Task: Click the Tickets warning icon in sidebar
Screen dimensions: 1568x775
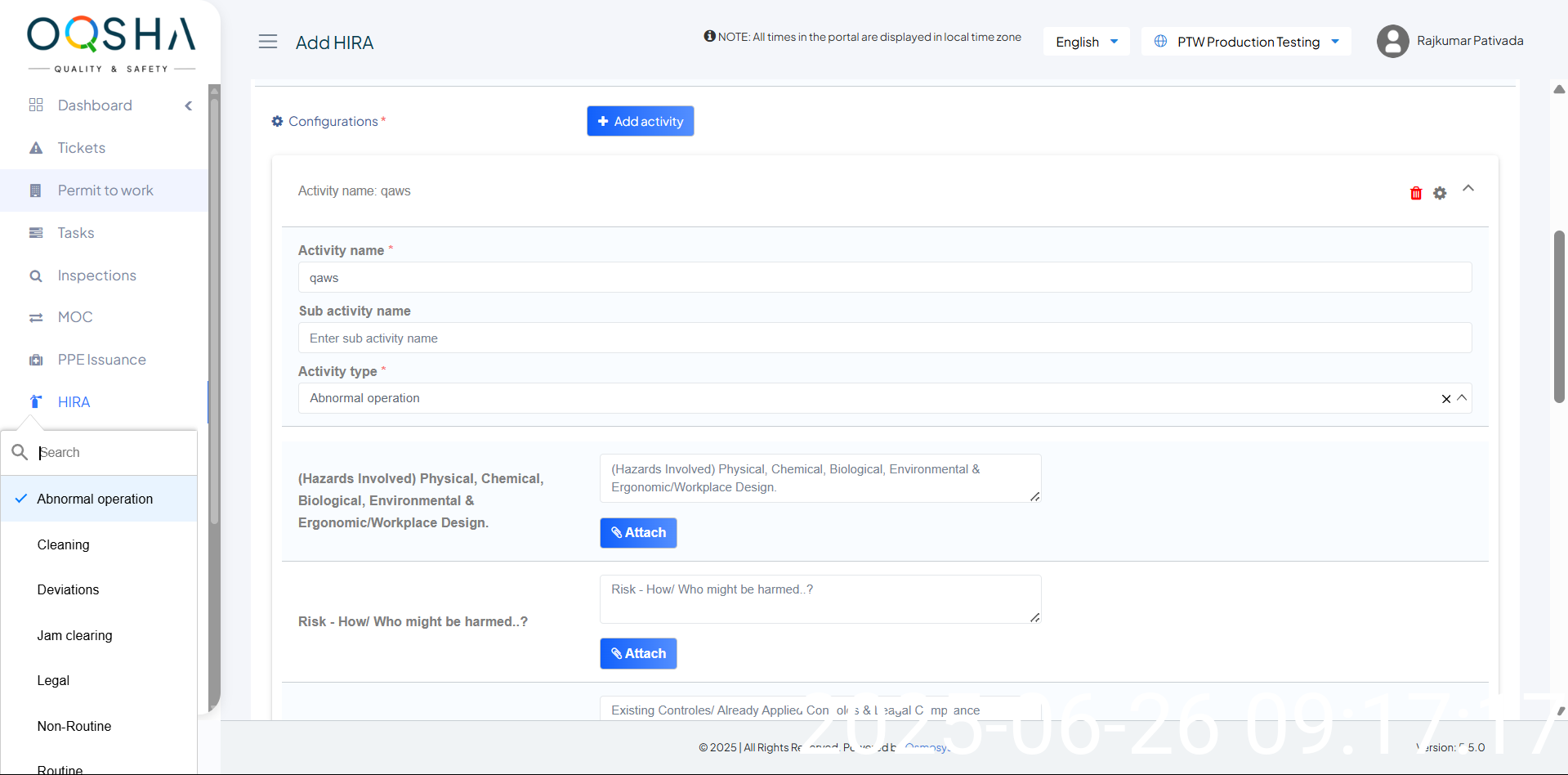Action: pos(36,148)
